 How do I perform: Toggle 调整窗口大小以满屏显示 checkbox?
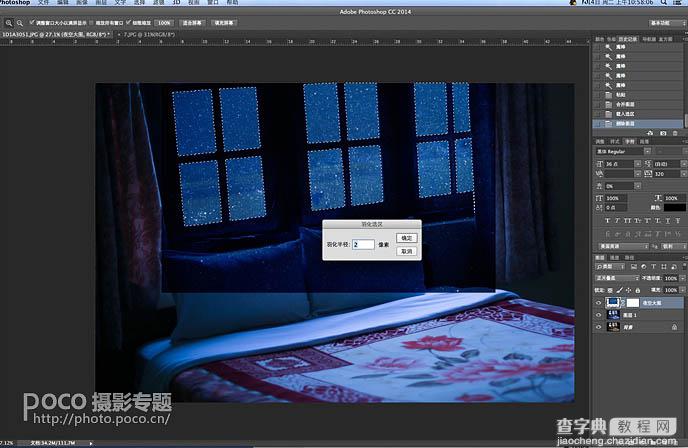pos(32,22)
